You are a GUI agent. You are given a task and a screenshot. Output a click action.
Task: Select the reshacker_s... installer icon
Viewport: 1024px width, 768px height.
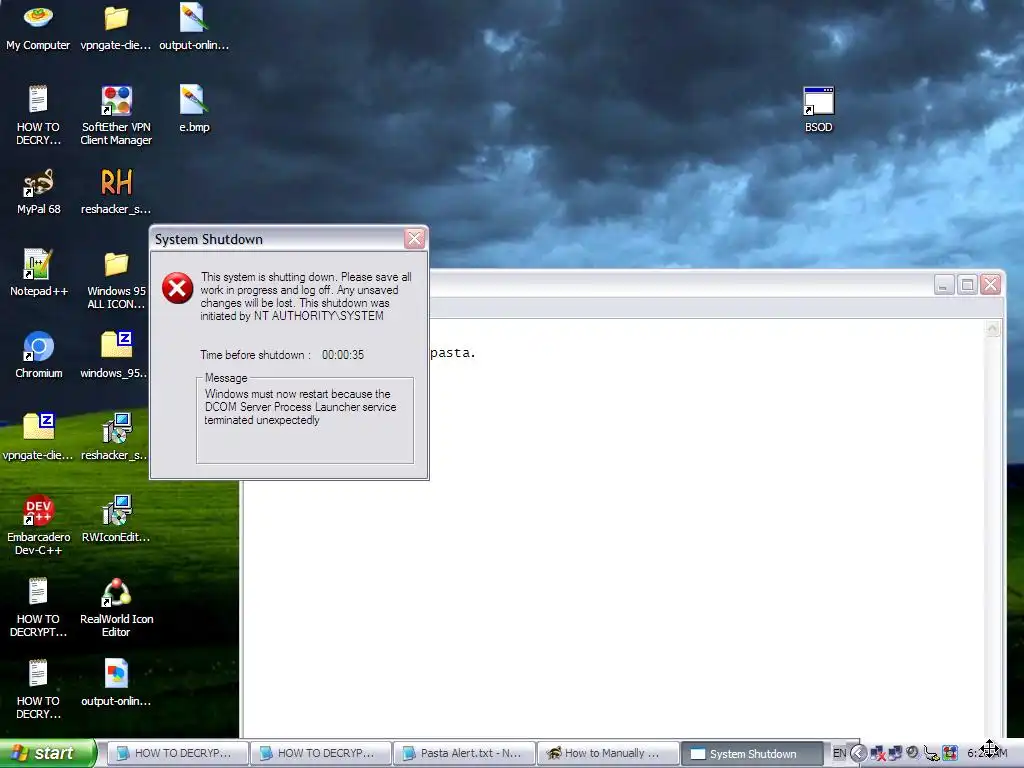tap(116, 437)
